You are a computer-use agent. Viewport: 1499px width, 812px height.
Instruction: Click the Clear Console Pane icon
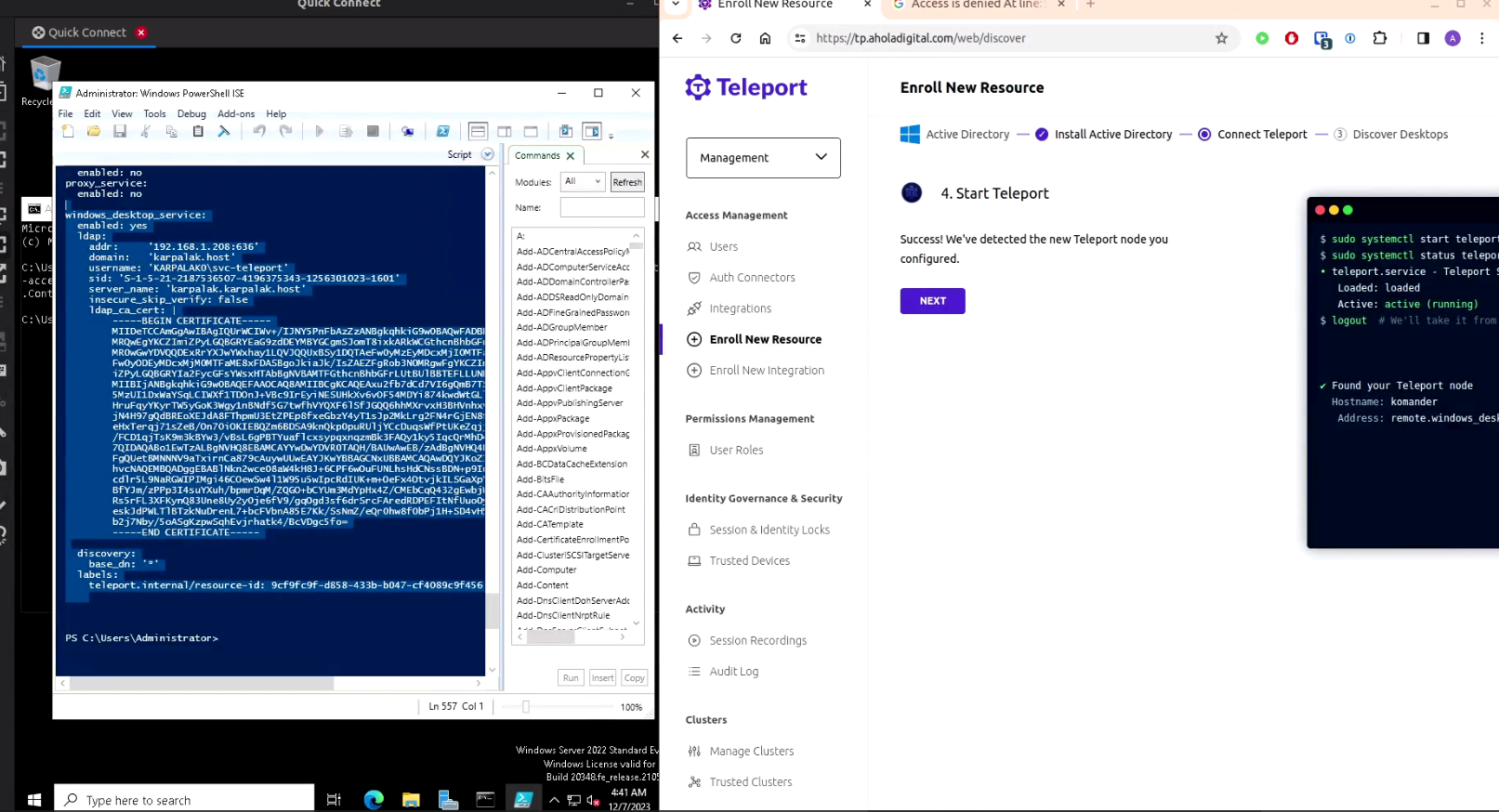click(224, 132)
